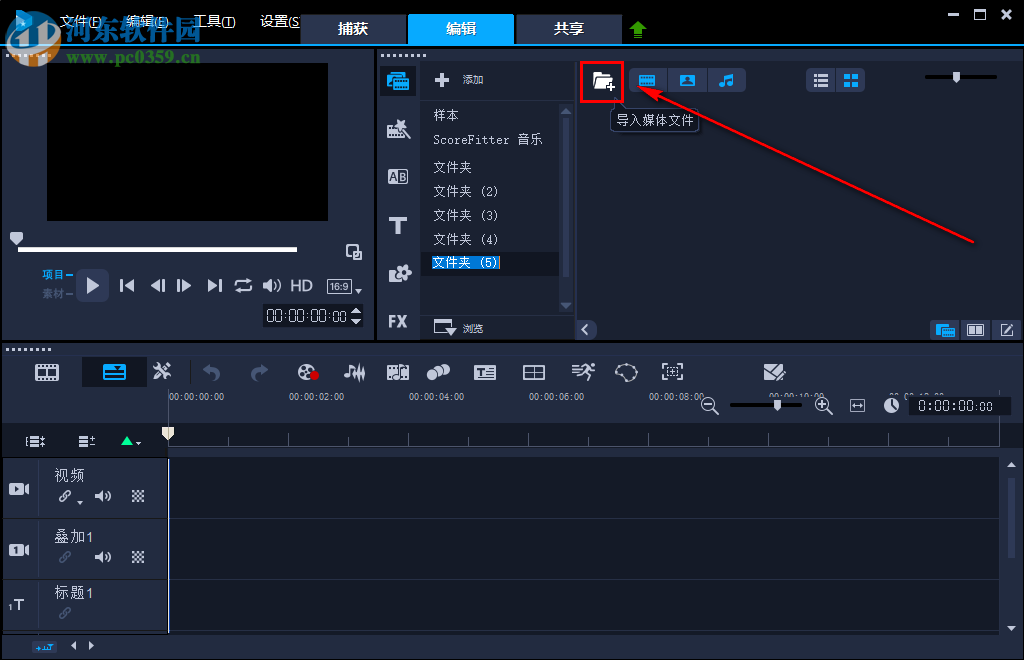The width and height of the screenshot is (1024, 660).
Task: Click the 添加 add folder button
Action: point(458,80)
